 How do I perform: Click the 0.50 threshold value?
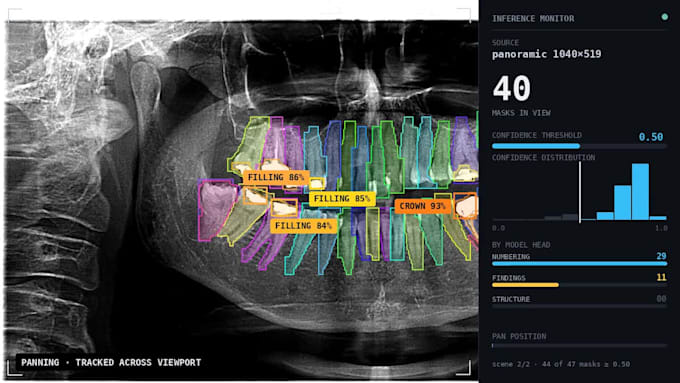pyautogui.click(x=651, y=137)
